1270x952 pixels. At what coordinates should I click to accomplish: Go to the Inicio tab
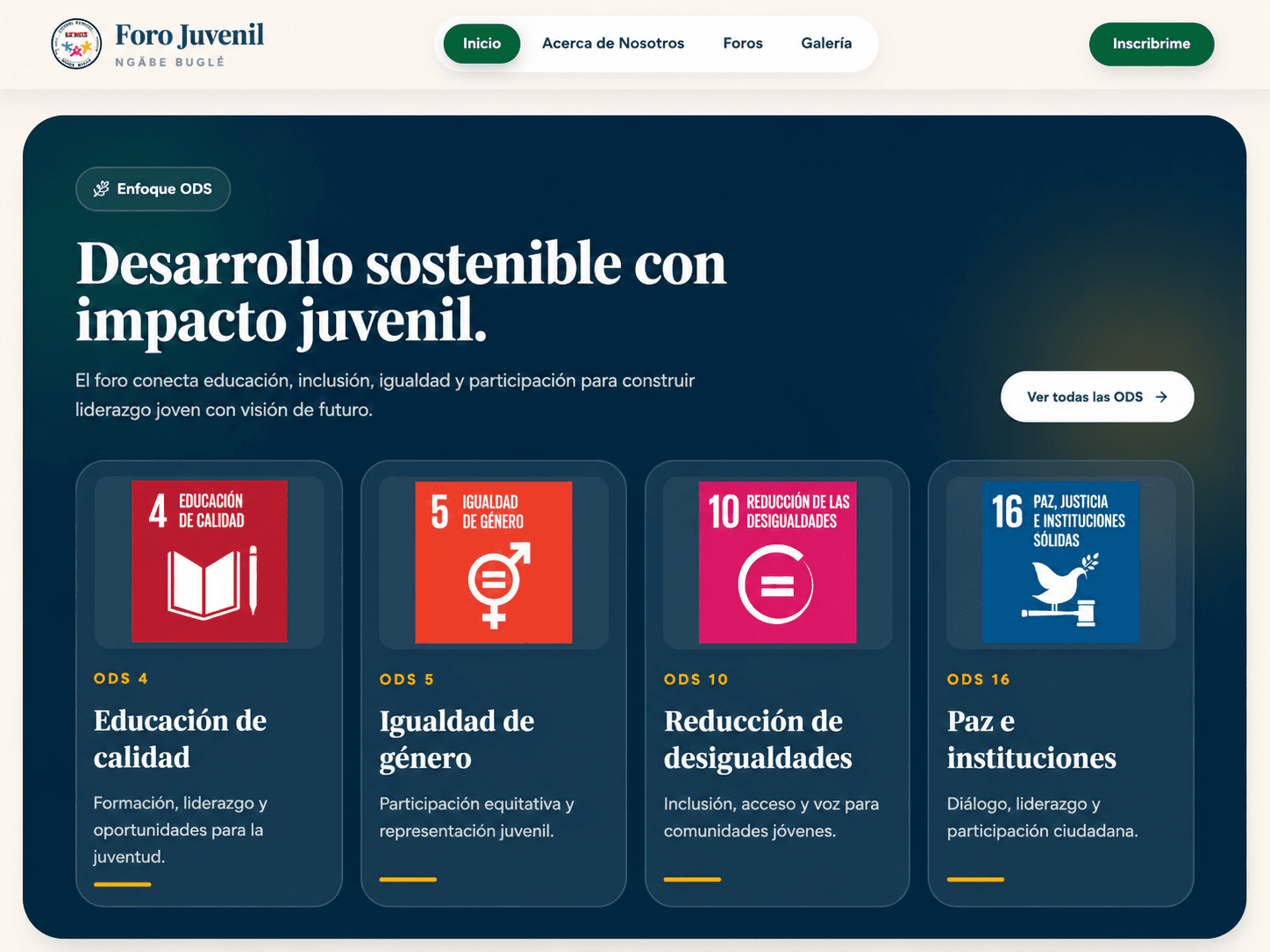point(482,44)
